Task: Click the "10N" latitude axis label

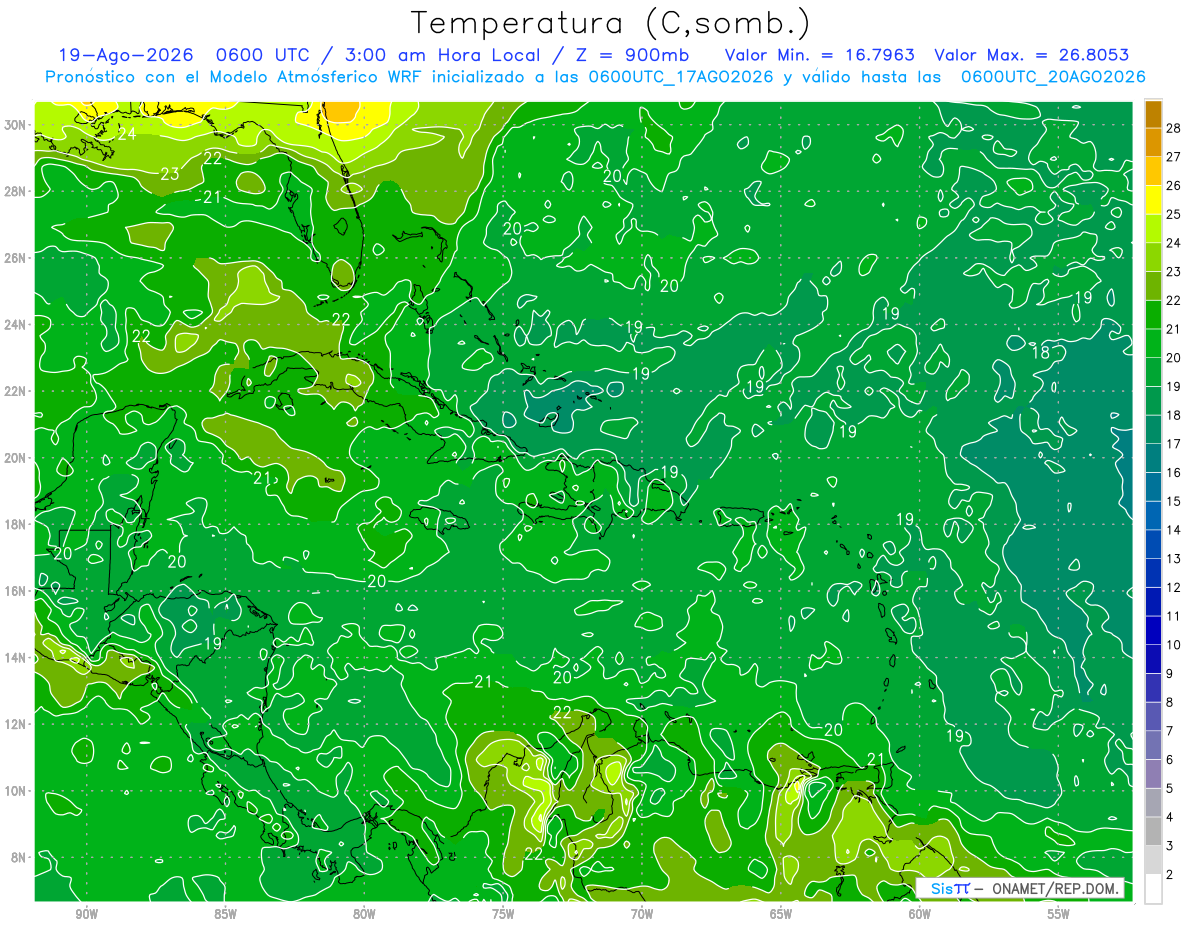Action: point(16,791)
